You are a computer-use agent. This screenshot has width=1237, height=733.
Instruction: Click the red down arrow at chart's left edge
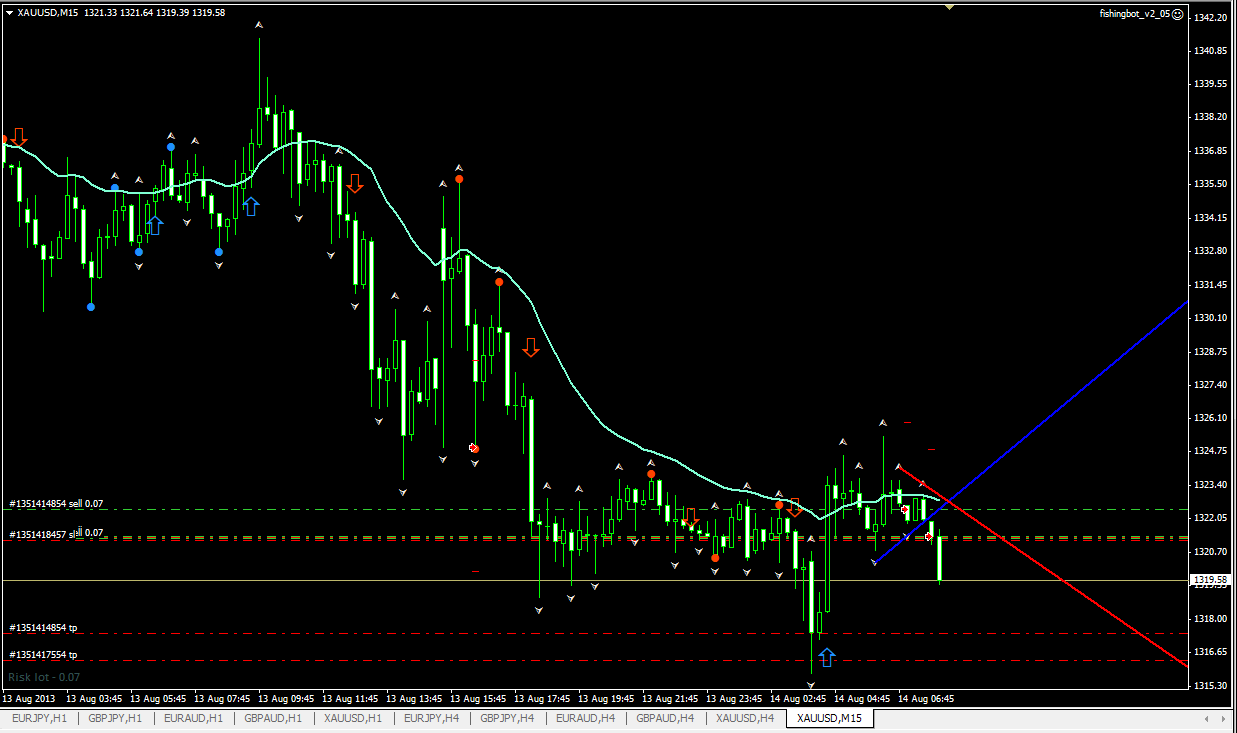tap(20, 137)
